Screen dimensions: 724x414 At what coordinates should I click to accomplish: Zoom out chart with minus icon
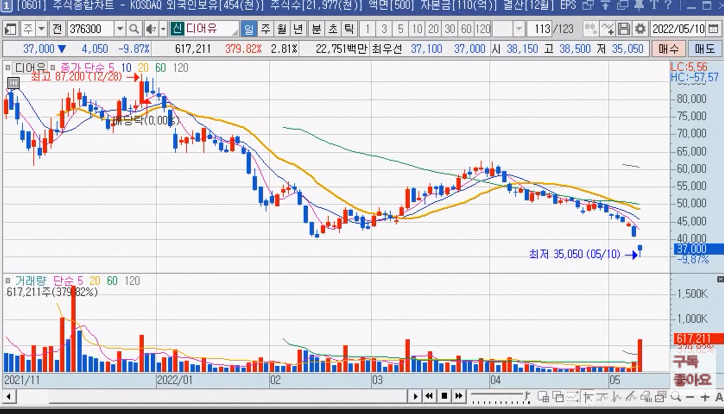[690, 397]
